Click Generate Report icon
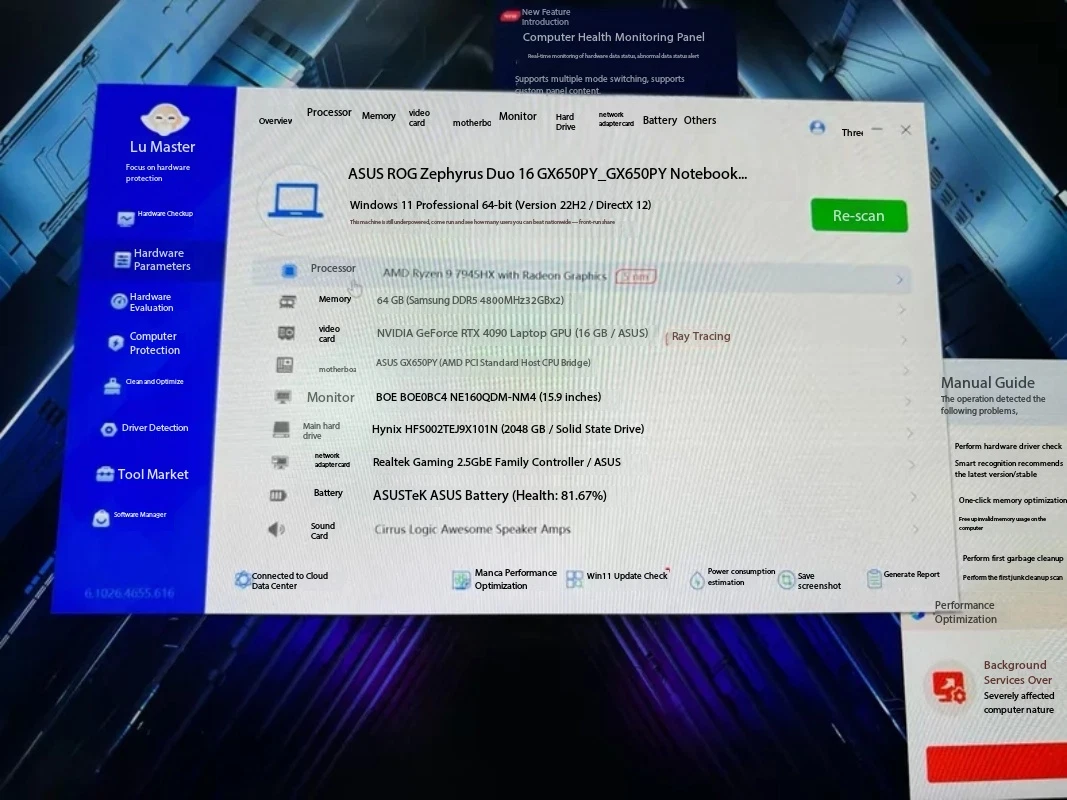 pyautogui.click(x=874, y=578)
